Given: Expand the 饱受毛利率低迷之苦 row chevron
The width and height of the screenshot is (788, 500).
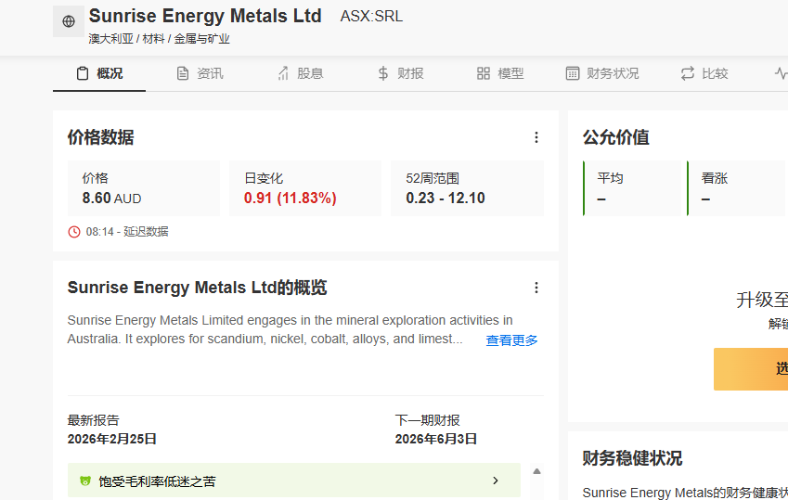Looking at the screenshot, I should (x=495, y=481).
